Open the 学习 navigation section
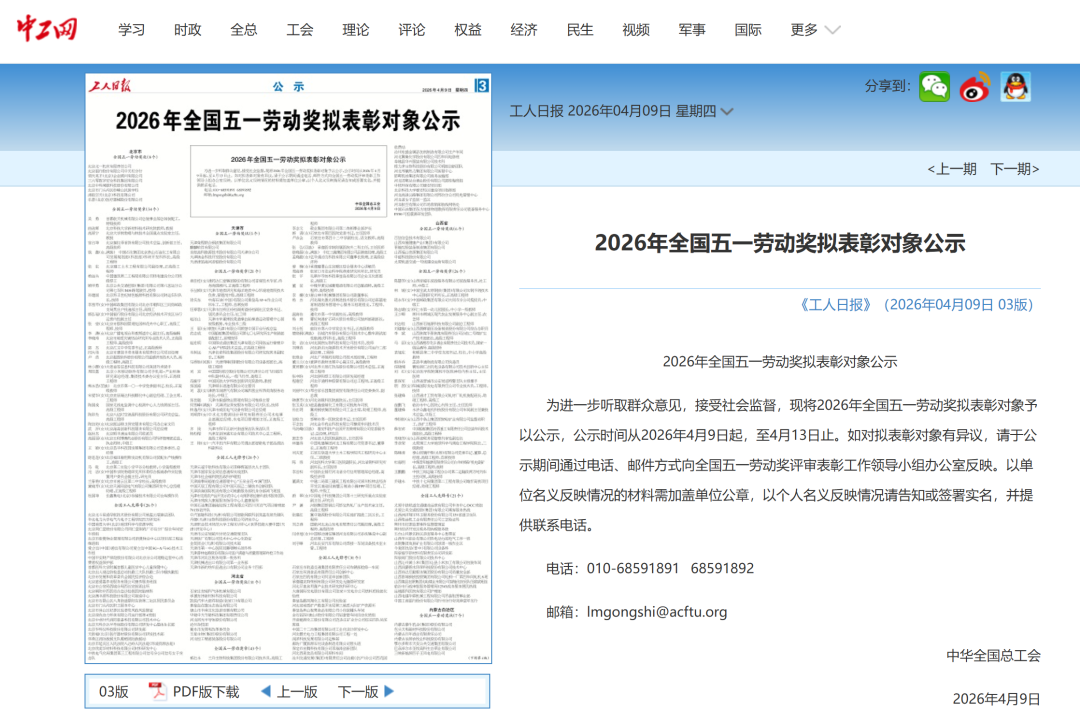The height and width of the screenshot is (724, 1080). 131,30
